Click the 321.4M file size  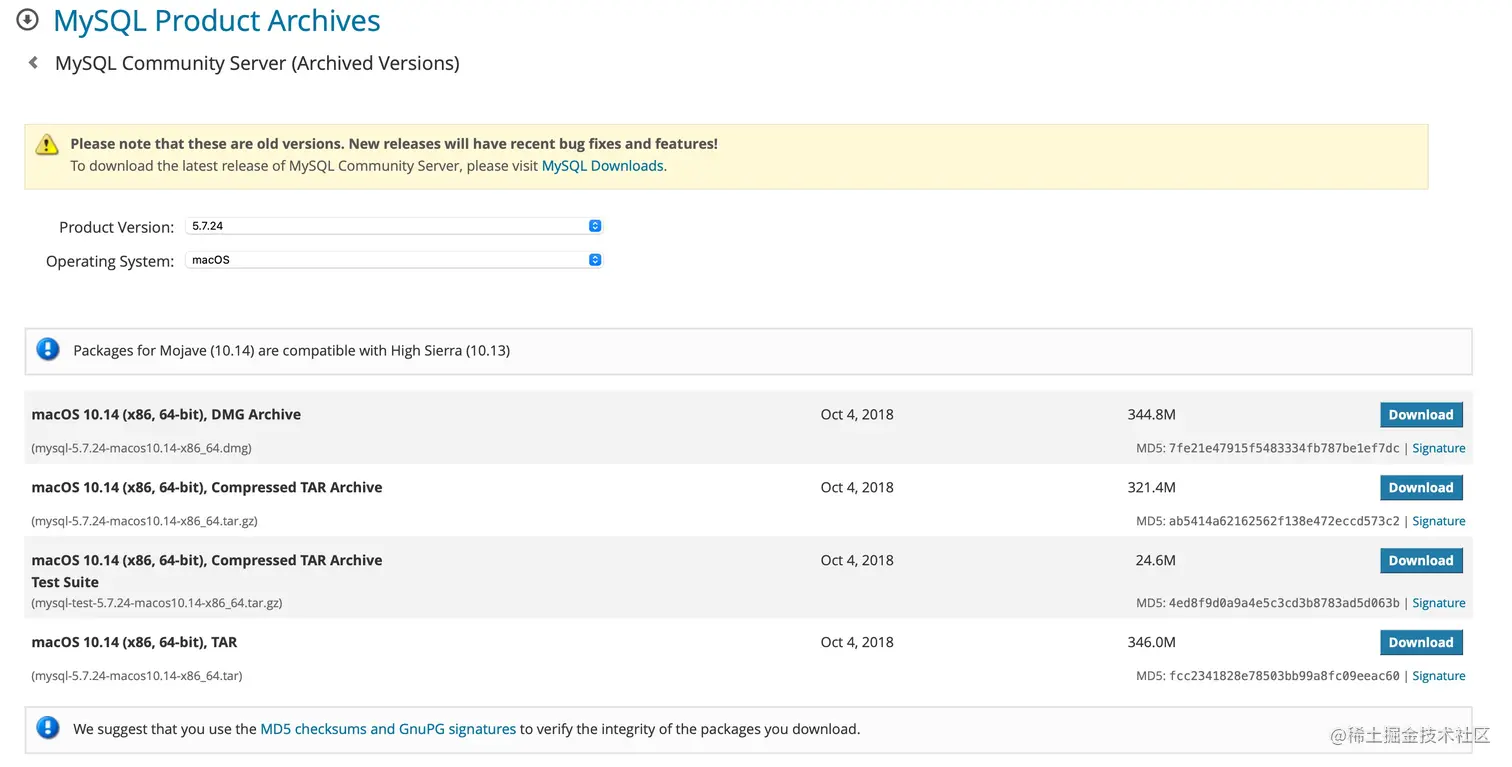coord(1151,487)
